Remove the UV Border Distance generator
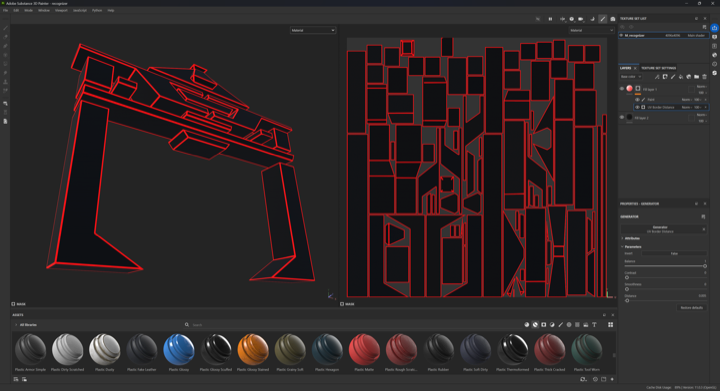The height and width of the screenshot is (391, 720). pos(706,107)
